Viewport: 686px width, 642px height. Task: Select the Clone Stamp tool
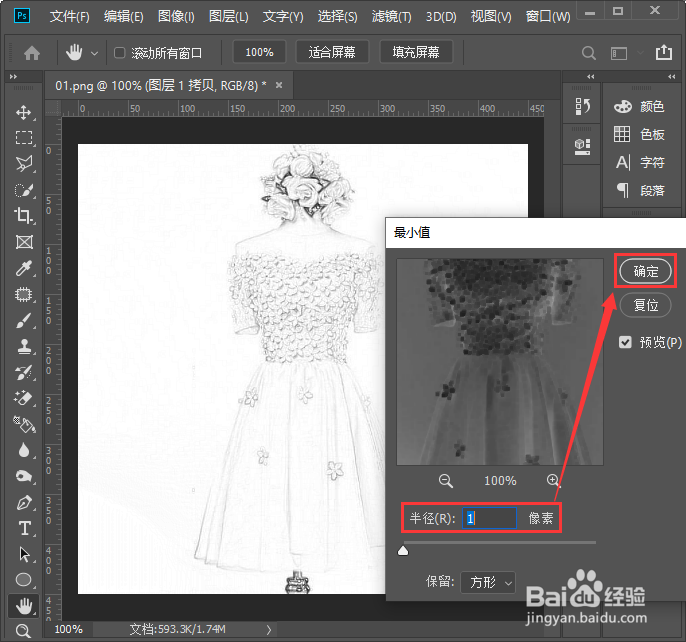[x=24, y=347]
